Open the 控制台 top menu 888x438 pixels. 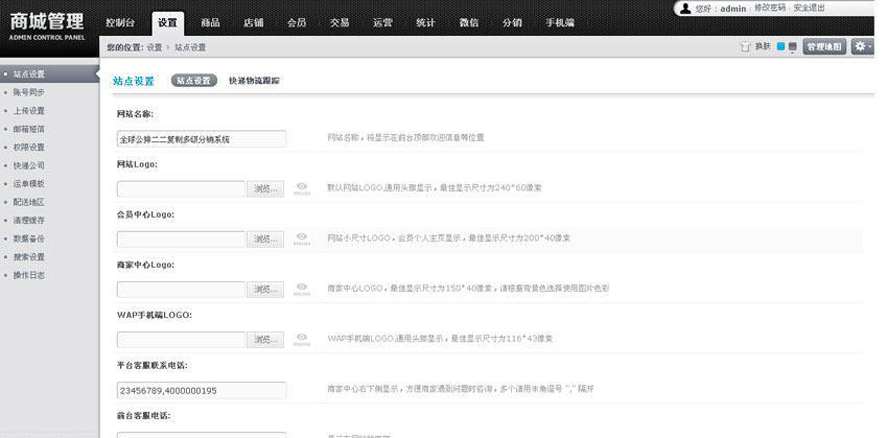point(120,23)
